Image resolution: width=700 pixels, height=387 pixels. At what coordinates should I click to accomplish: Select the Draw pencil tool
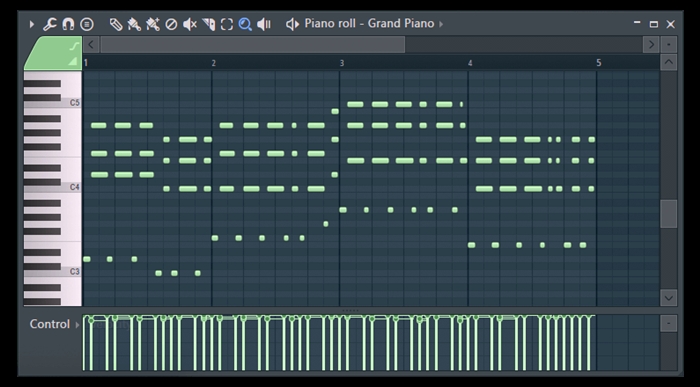click(116, 24)
